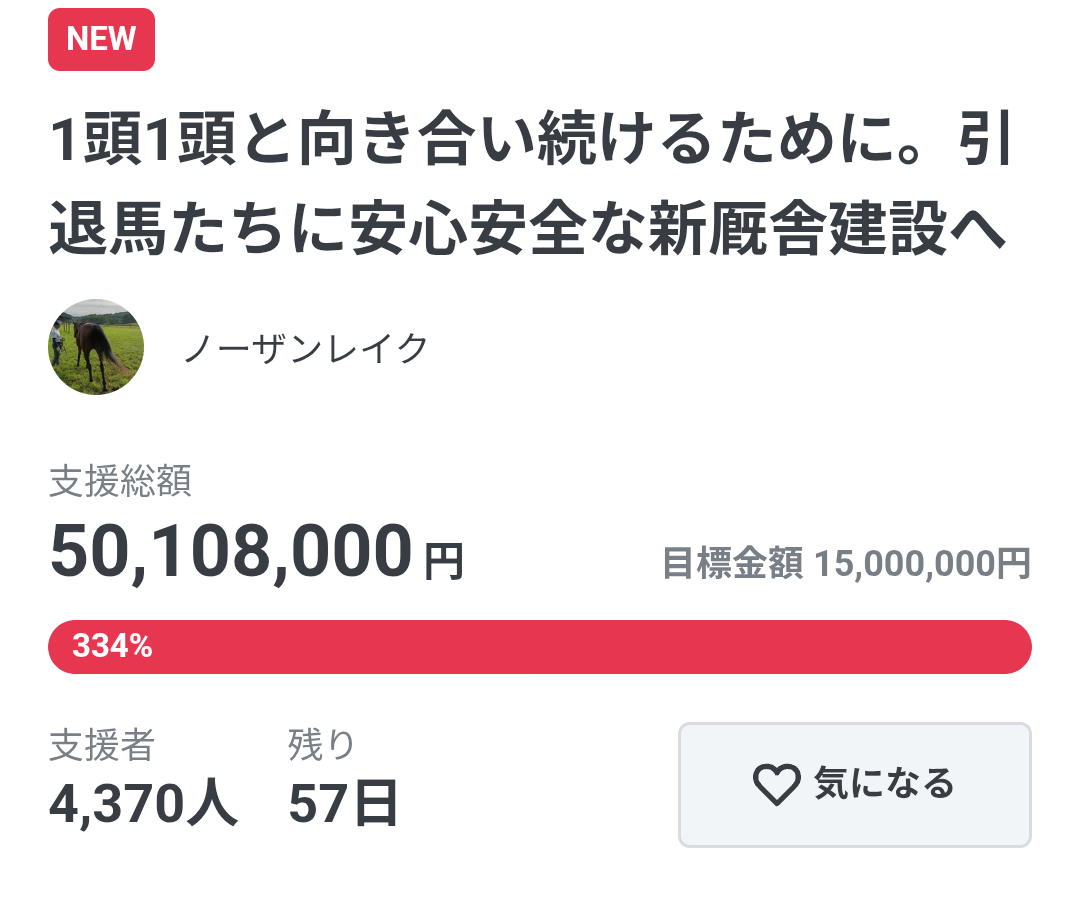Click the horse in the organizer avatar

coord(94,350)
